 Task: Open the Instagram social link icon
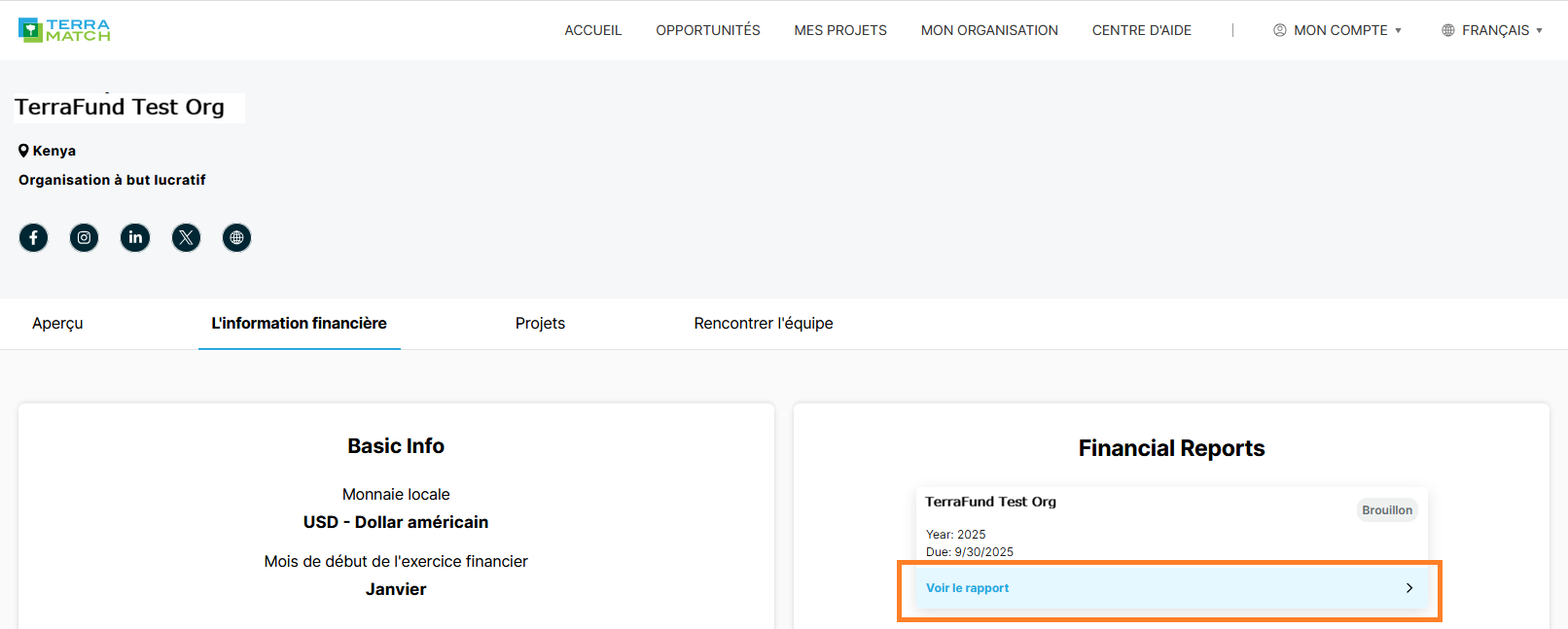point(85,237)
